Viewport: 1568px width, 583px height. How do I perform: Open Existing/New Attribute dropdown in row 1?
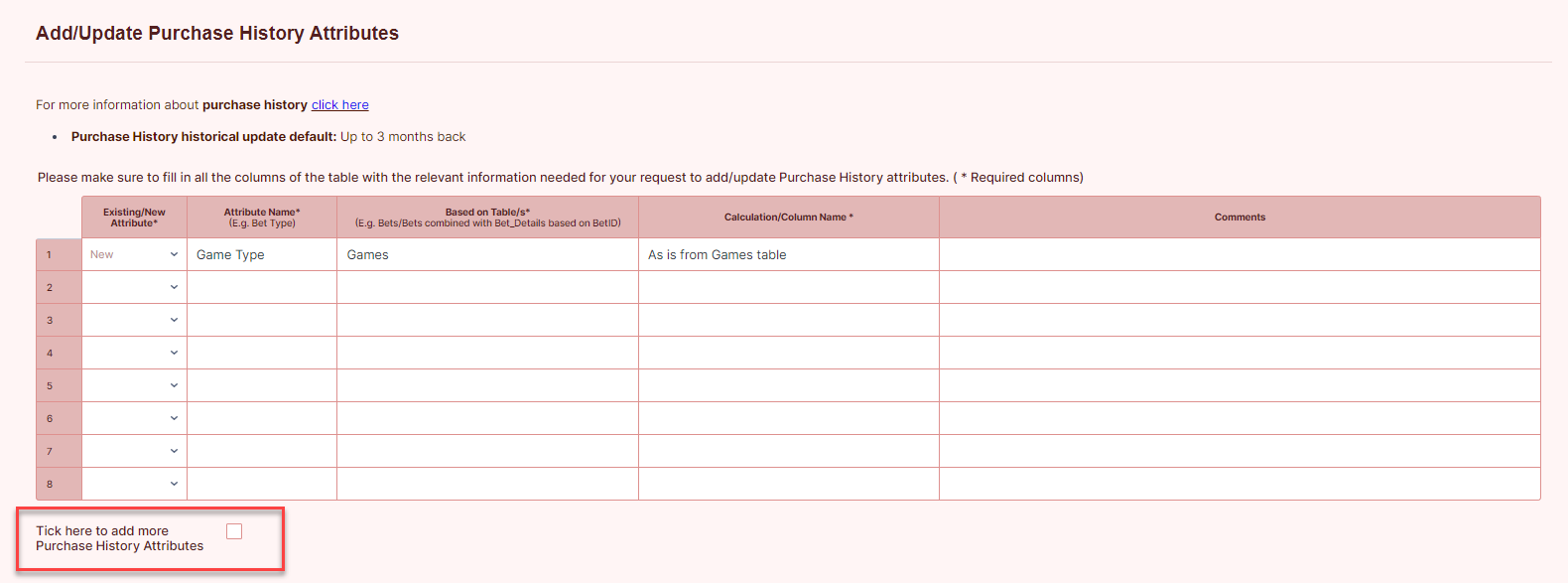134,254
